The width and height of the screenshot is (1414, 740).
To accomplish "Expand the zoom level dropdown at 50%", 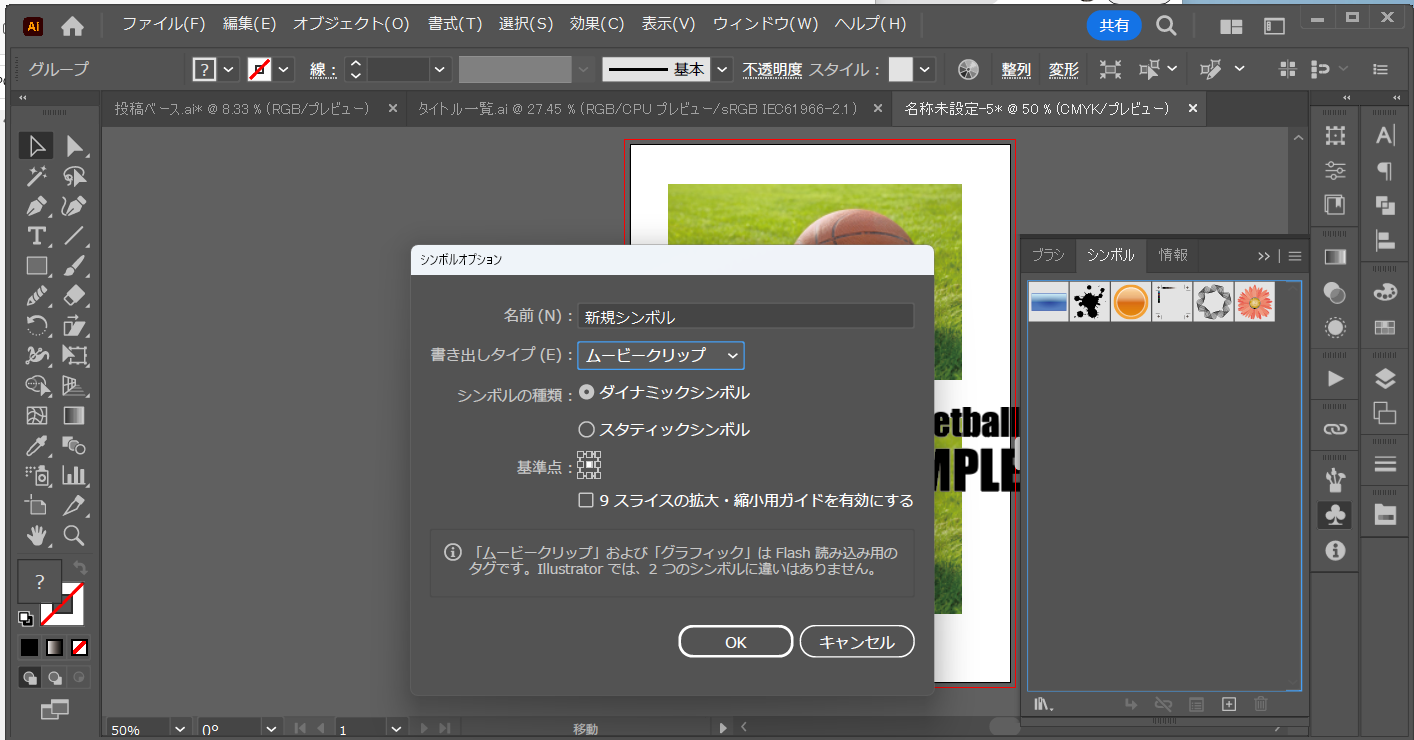I will coord(180,730).
